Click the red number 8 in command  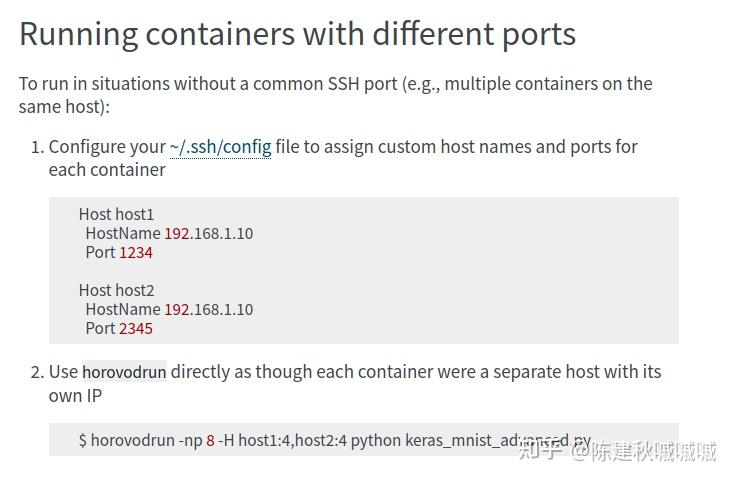[210, 441]
